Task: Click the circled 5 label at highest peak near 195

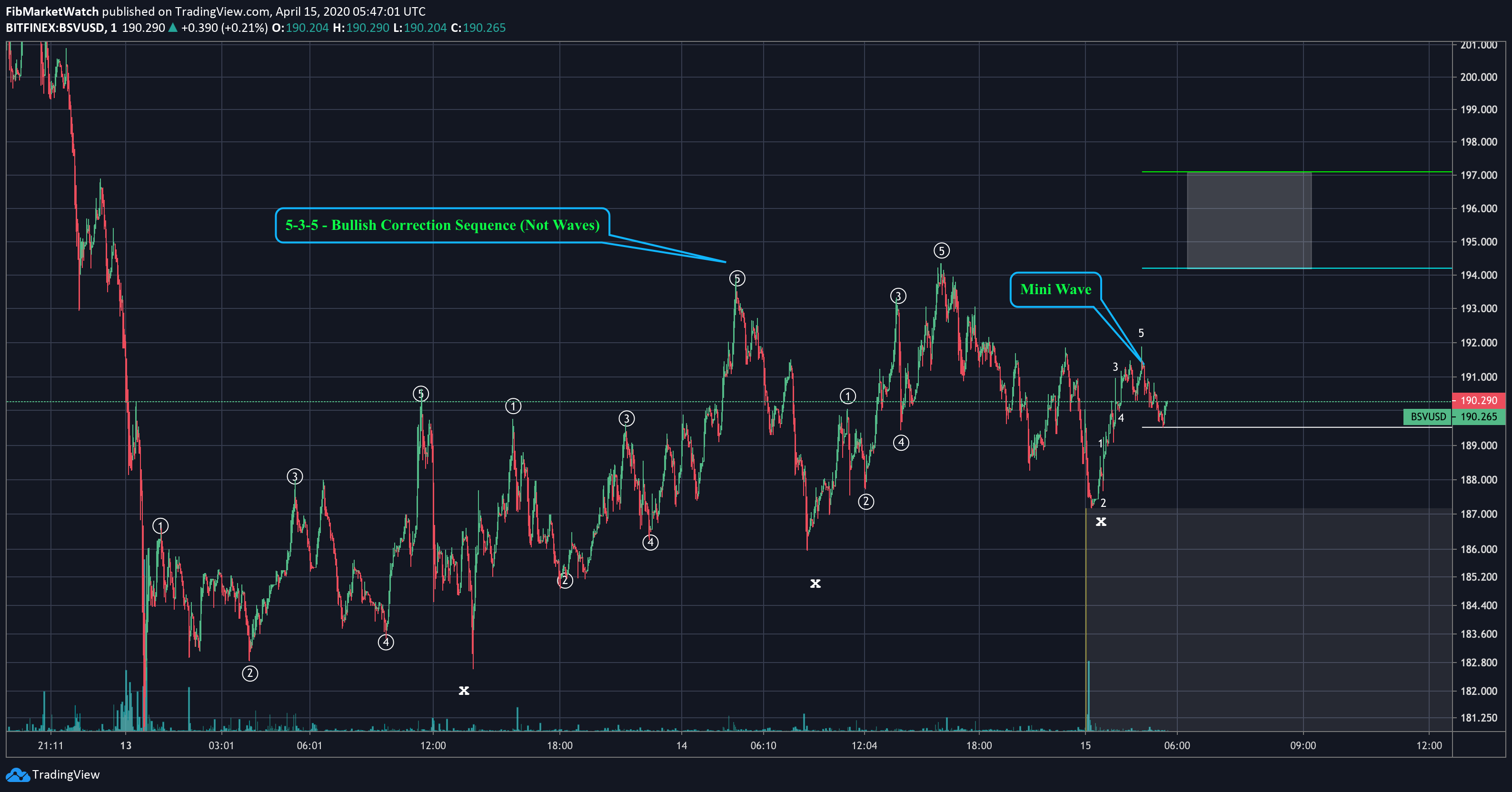Action: click(x=942, y=251)
